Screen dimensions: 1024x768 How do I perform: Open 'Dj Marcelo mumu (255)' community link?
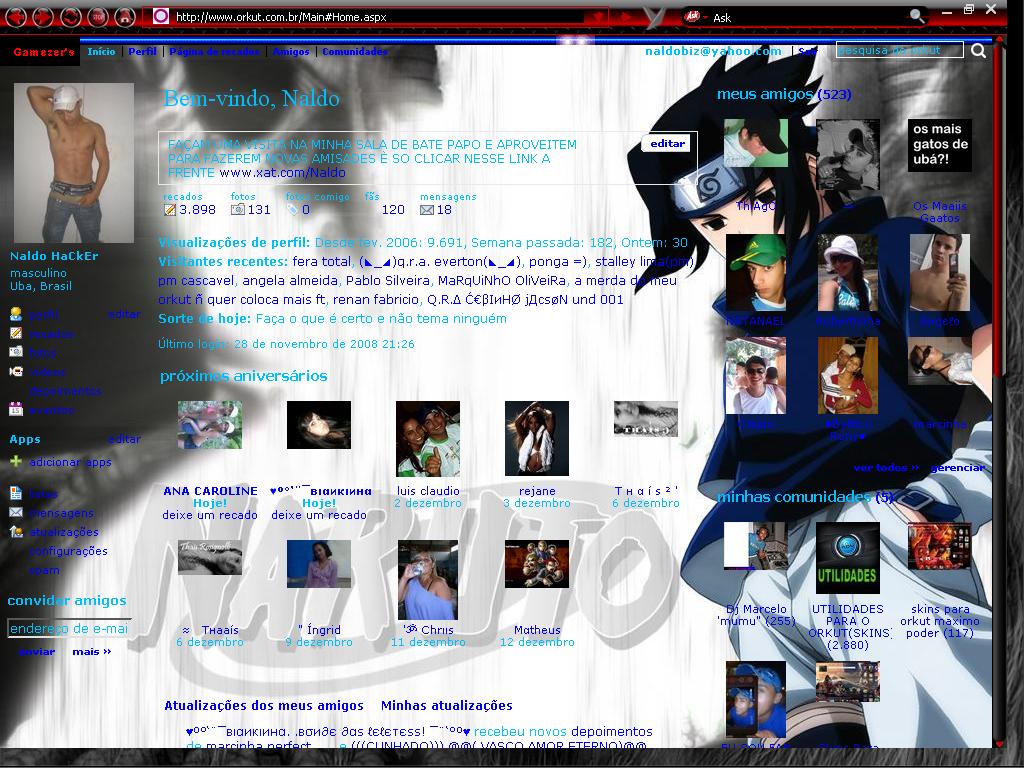pyautogui.click(x=756, y=615)
